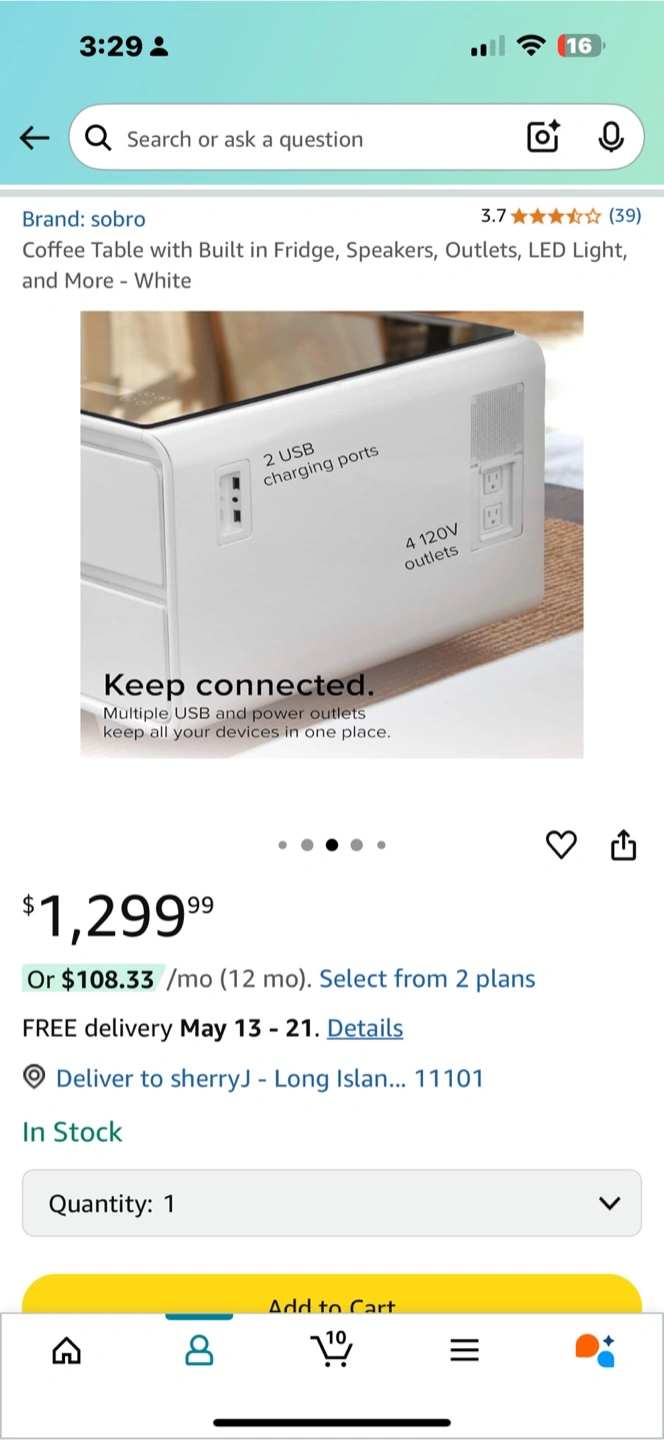Open hamburger menu in bottom bar
This screenshot has width=664, height=1440.
pyautogui.click(x=464, y=1352)
